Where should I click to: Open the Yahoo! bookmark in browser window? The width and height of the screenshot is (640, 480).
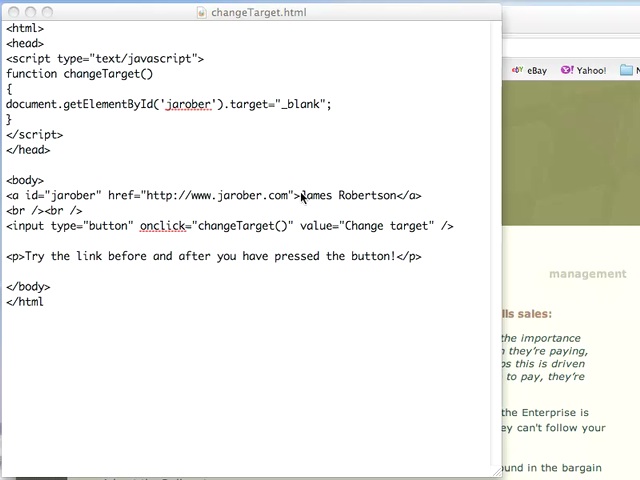(584, 70)
